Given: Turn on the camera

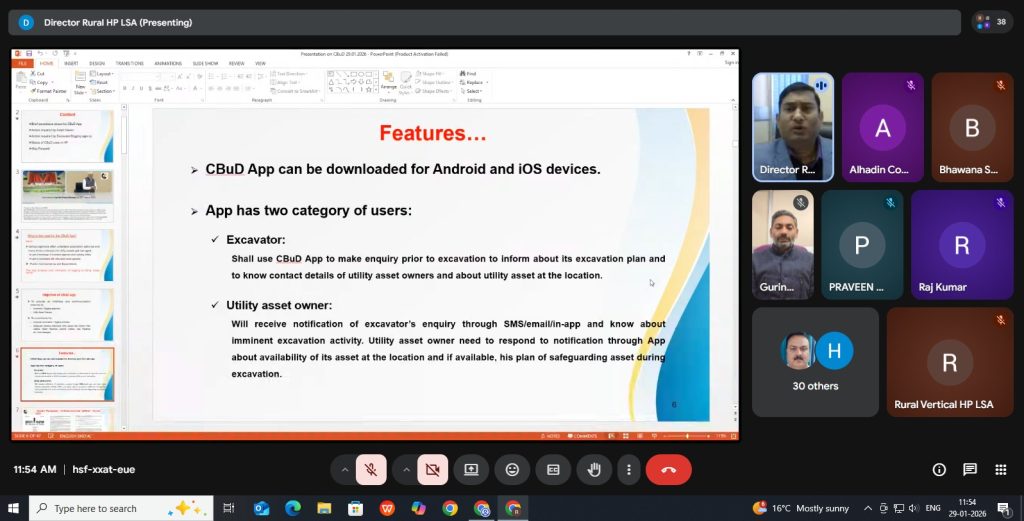Looking at the screenshot, I should tap(432, 469).
